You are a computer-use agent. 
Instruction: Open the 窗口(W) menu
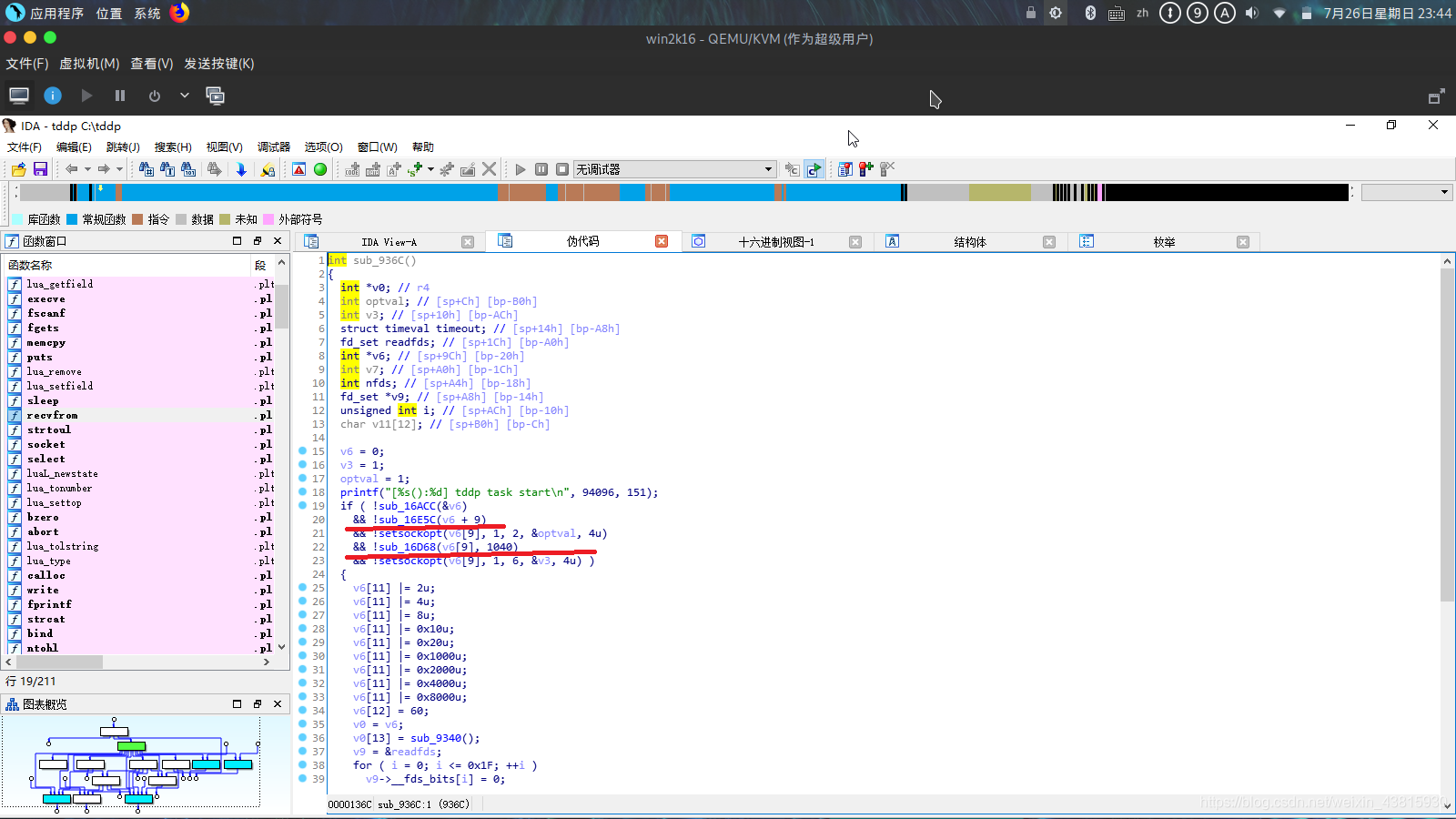[377, 147]
